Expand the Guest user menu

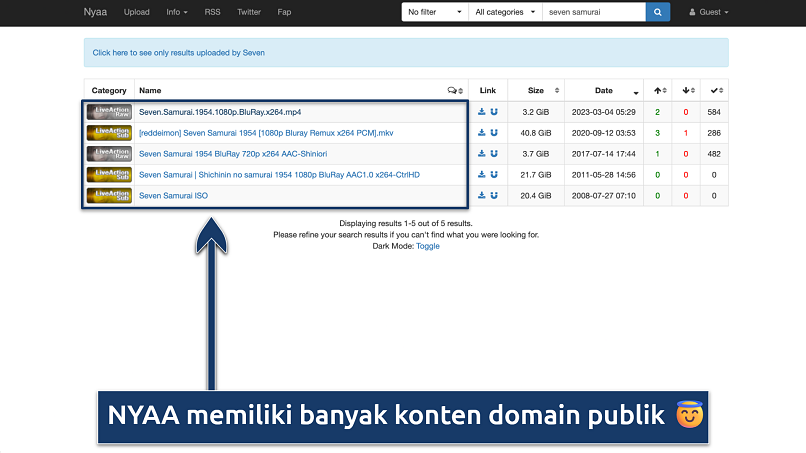pyautogui.click(x=708, y=13)
